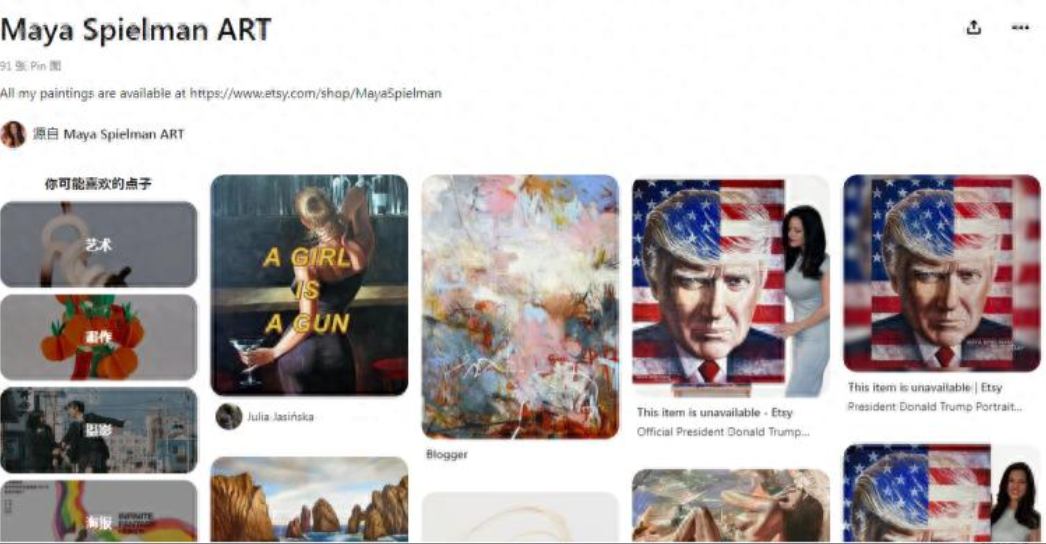Click 'President Donald Trump Portrait...' caption
Screen dimensions: 1046x544
pyautogui.click(x=935, y=406)
